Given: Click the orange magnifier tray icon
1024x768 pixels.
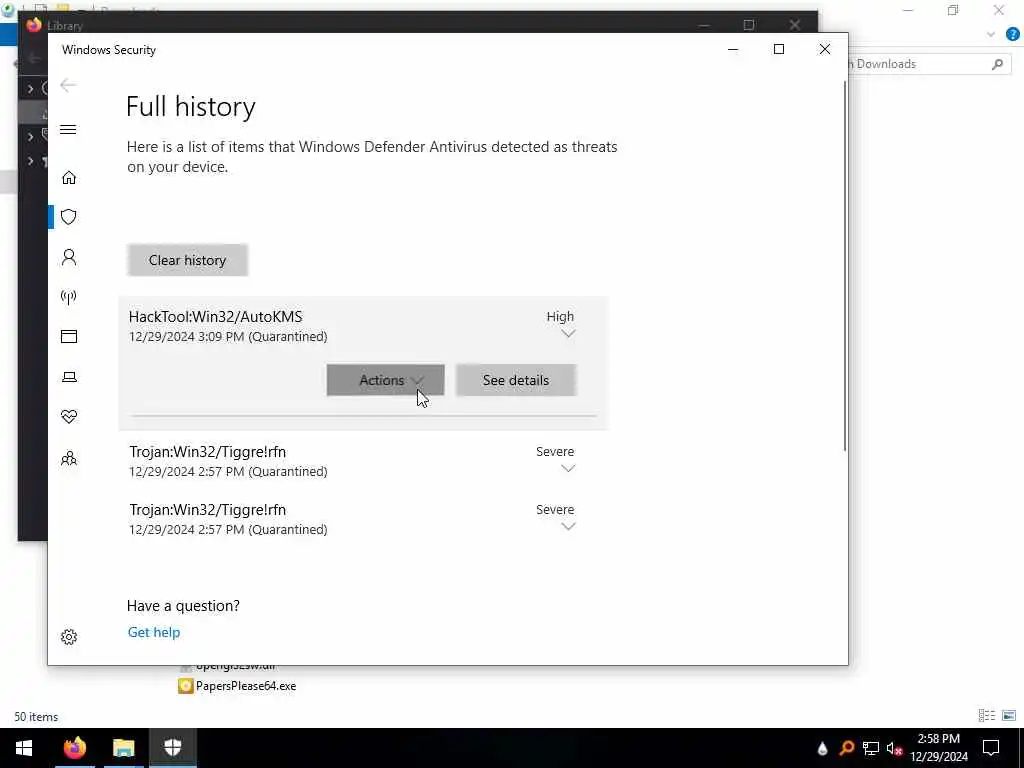Looking at the screenshot, I should click(847, 748).
